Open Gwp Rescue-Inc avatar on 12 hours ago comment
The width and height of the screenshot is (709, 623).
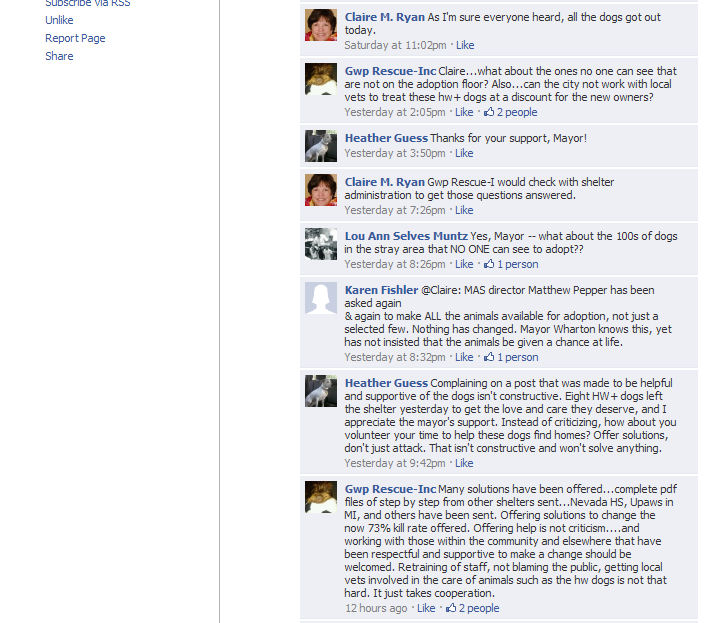[x=321, y=497]
